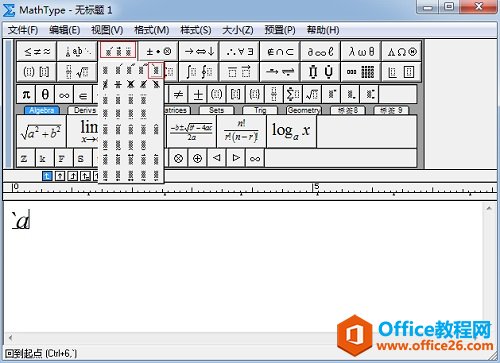Open the operator symbols palette (±•⊗)
500x363 pixels.
[159, 51]
